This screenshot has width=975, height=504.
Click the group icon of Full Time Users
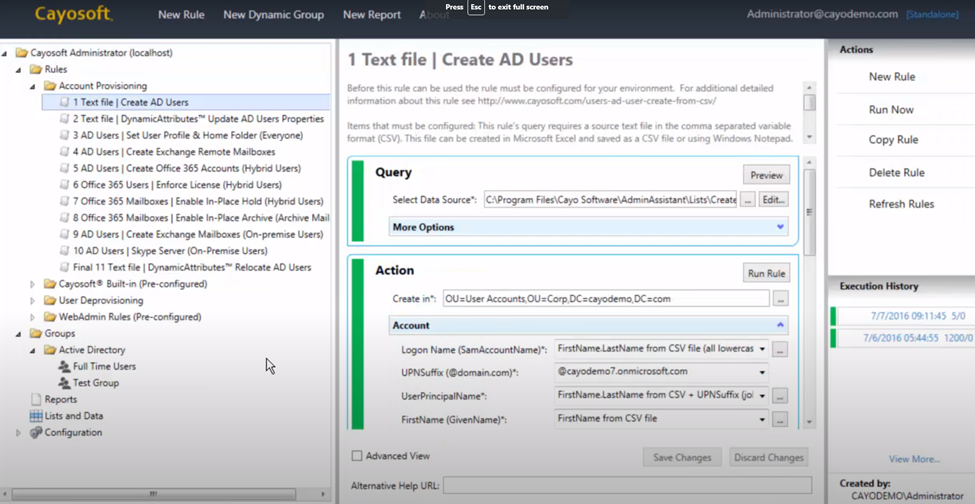point(64,367)
